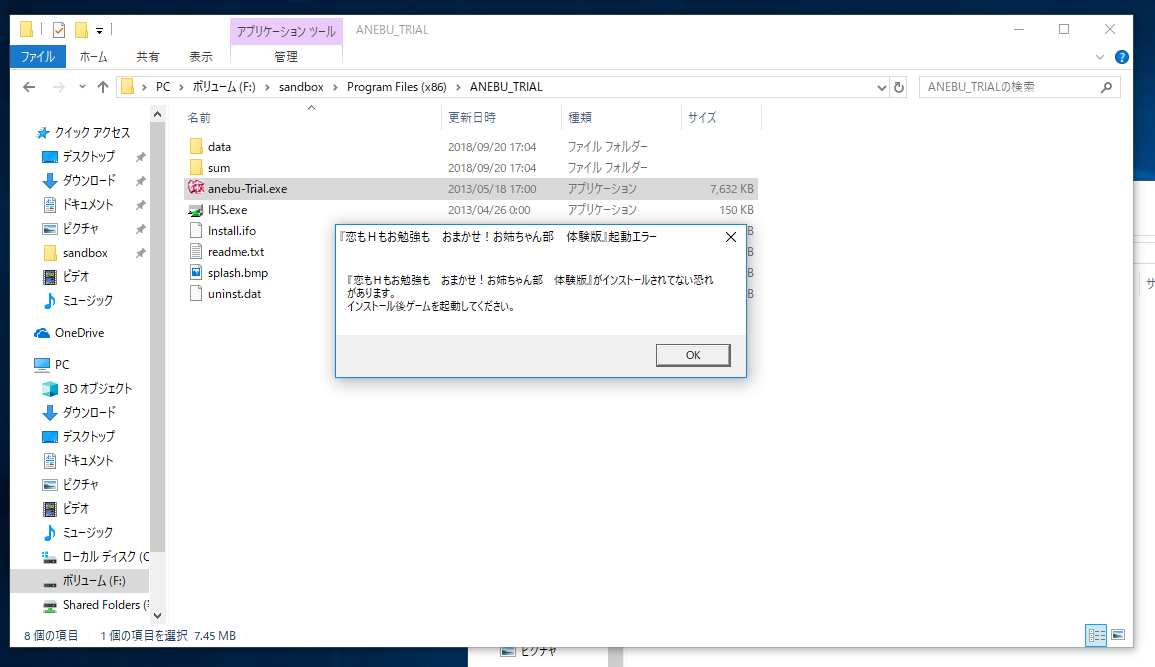Open the ファイル ribbon tab

pyautogui.click(x=38, y=57)
